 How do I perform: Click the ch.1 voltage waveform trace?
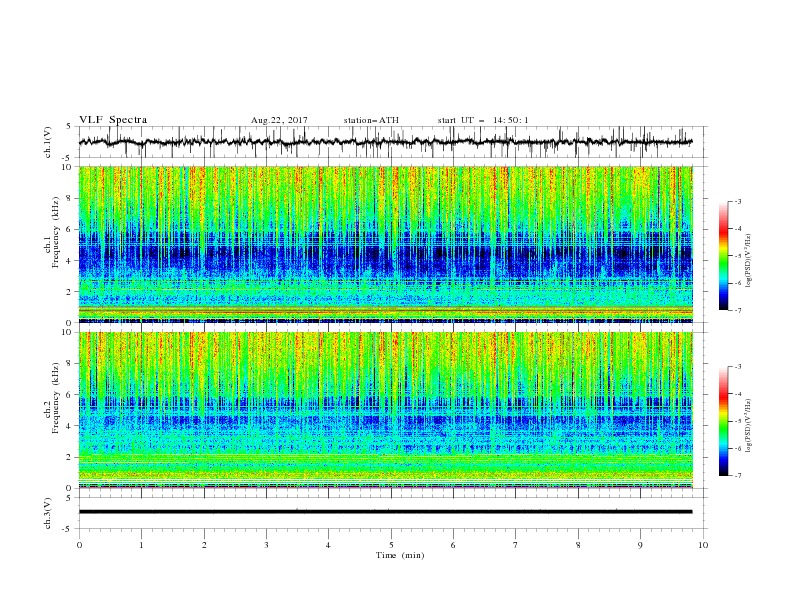click(x=385, y=142)
